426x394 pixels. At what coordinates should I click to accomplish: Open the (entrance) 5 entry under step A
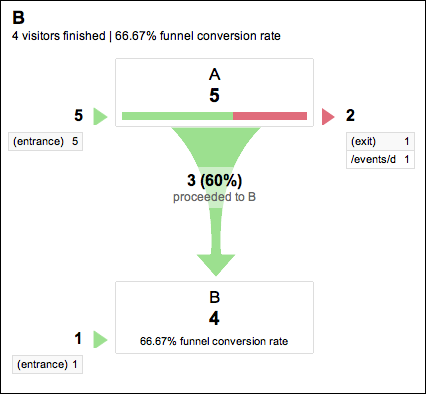pos(45,142)
